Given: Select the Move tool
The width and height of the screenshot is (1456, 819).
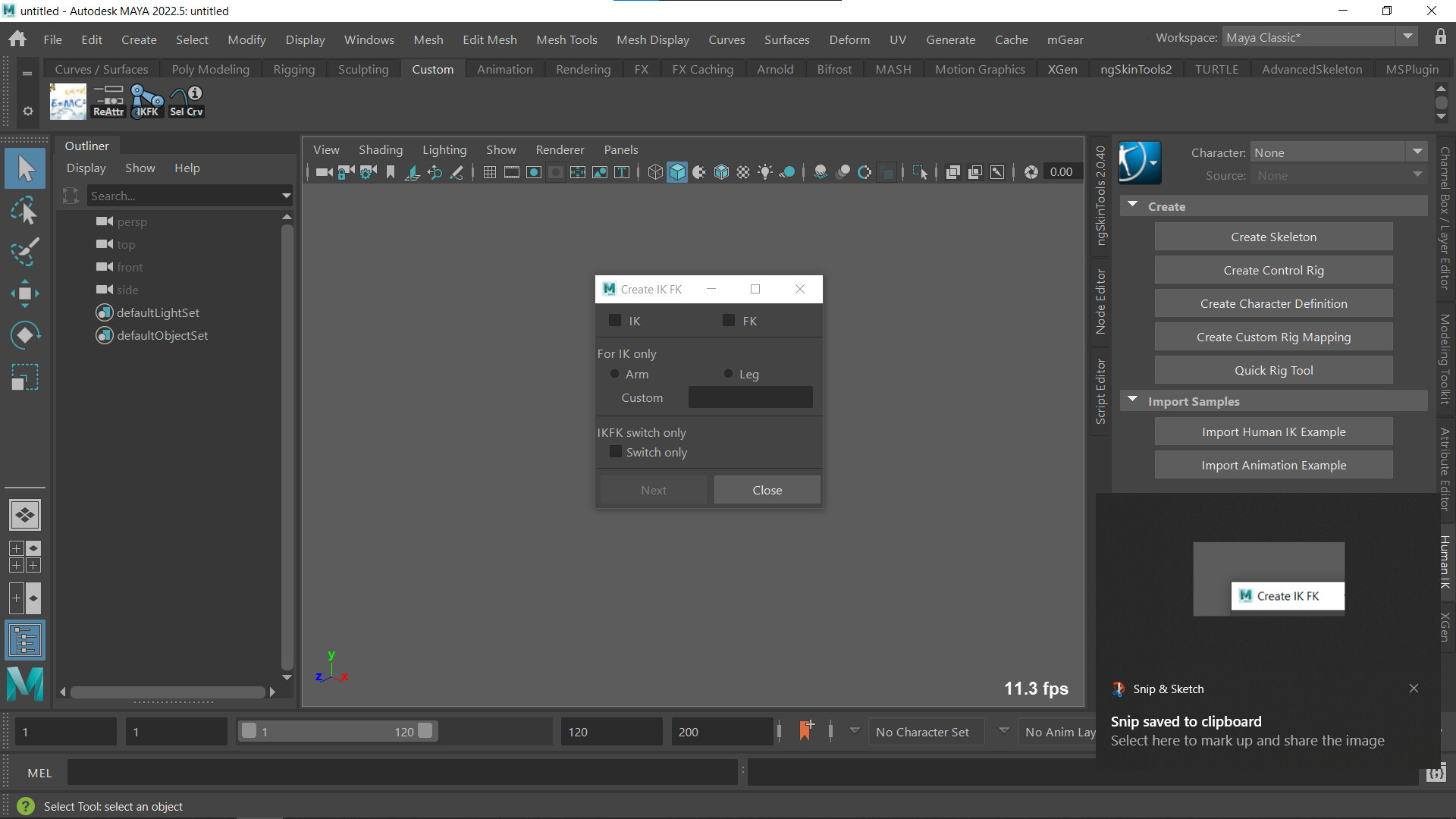Looking at the screenshot, I should pos(24,293).
